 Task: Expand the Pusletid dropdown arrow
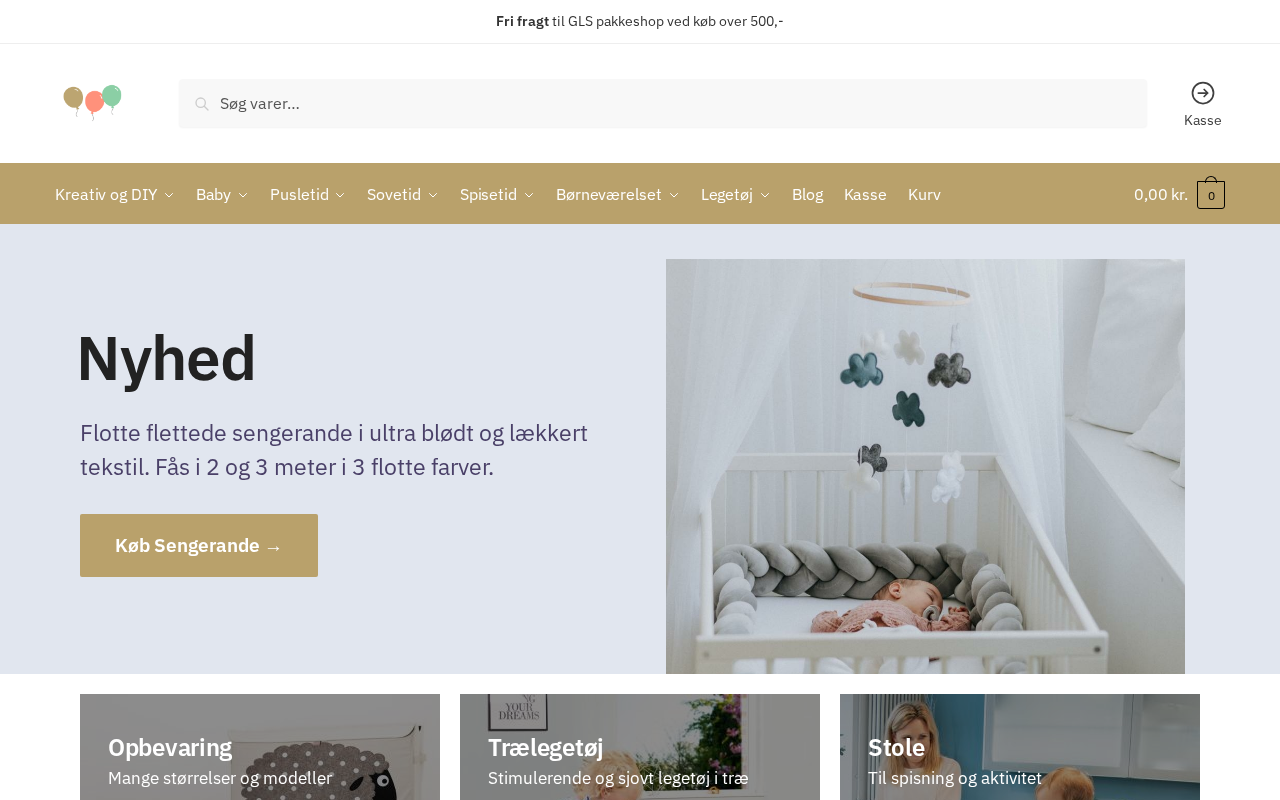tap(340, 195)
